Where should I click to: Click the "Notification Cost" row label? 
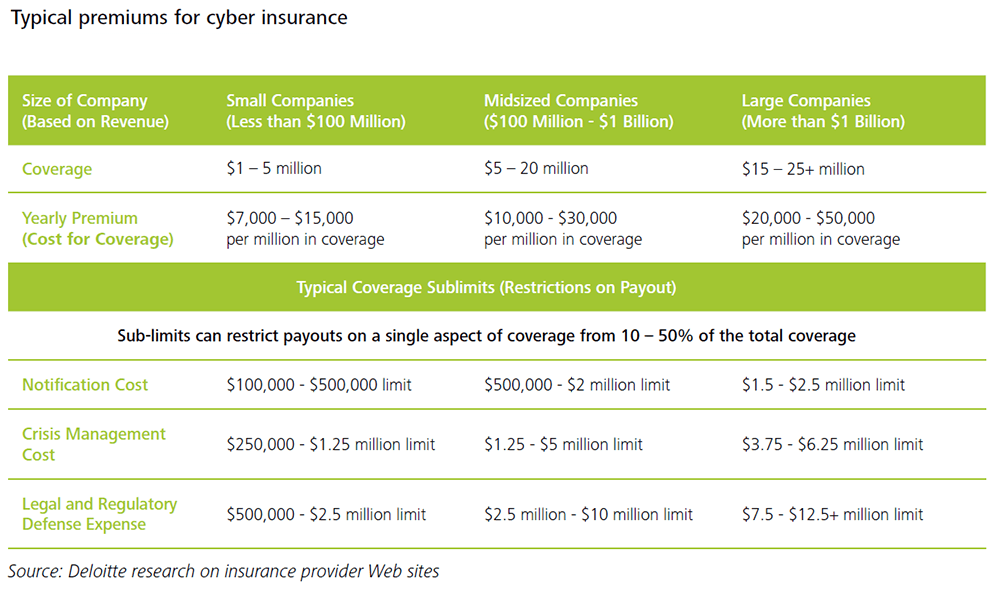point(85,385)
